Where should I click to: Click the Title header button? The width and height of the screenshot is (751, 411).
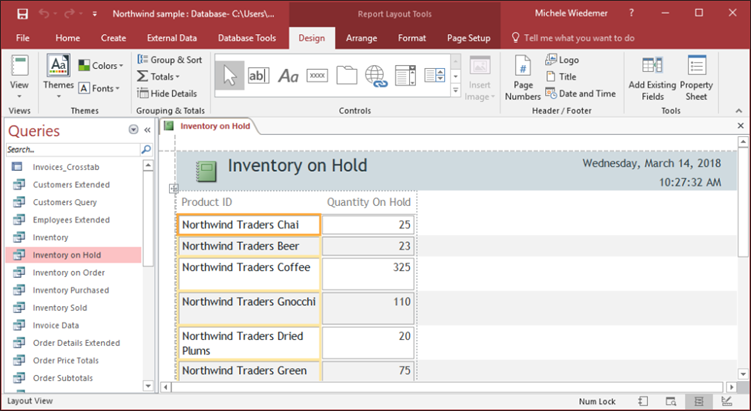(x=561, y=77)
